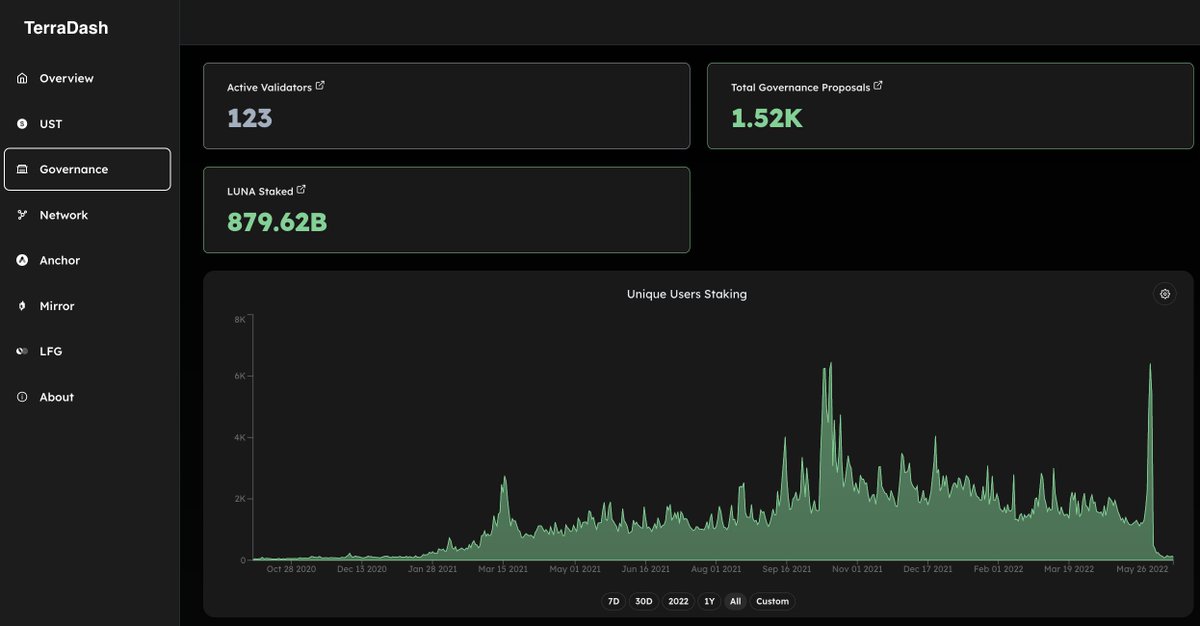This screenshot has height=626, width=1200.
Task: Set chart range to 7D
Action: [x=613, y=601]
